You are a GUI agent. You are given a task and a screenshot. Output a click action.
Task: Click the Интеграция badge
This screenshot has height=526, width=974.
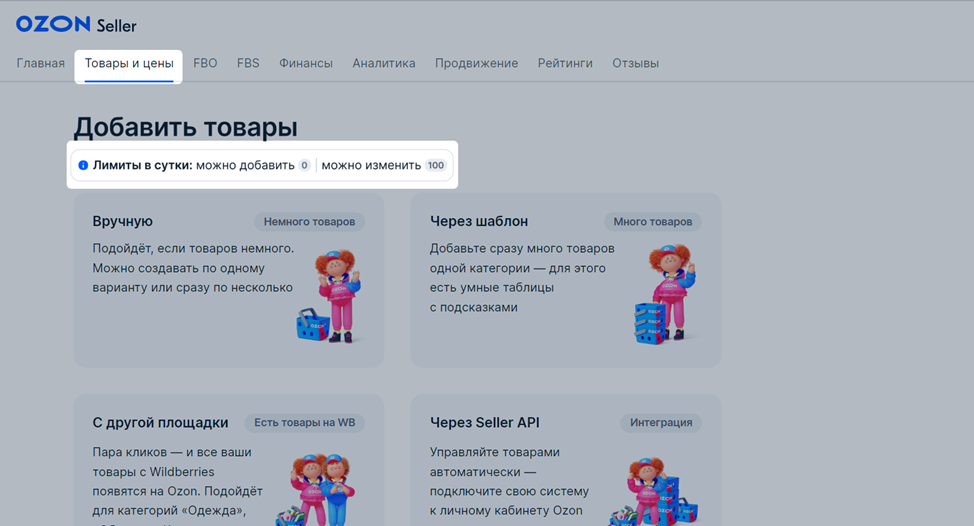(x=661, y=423)
